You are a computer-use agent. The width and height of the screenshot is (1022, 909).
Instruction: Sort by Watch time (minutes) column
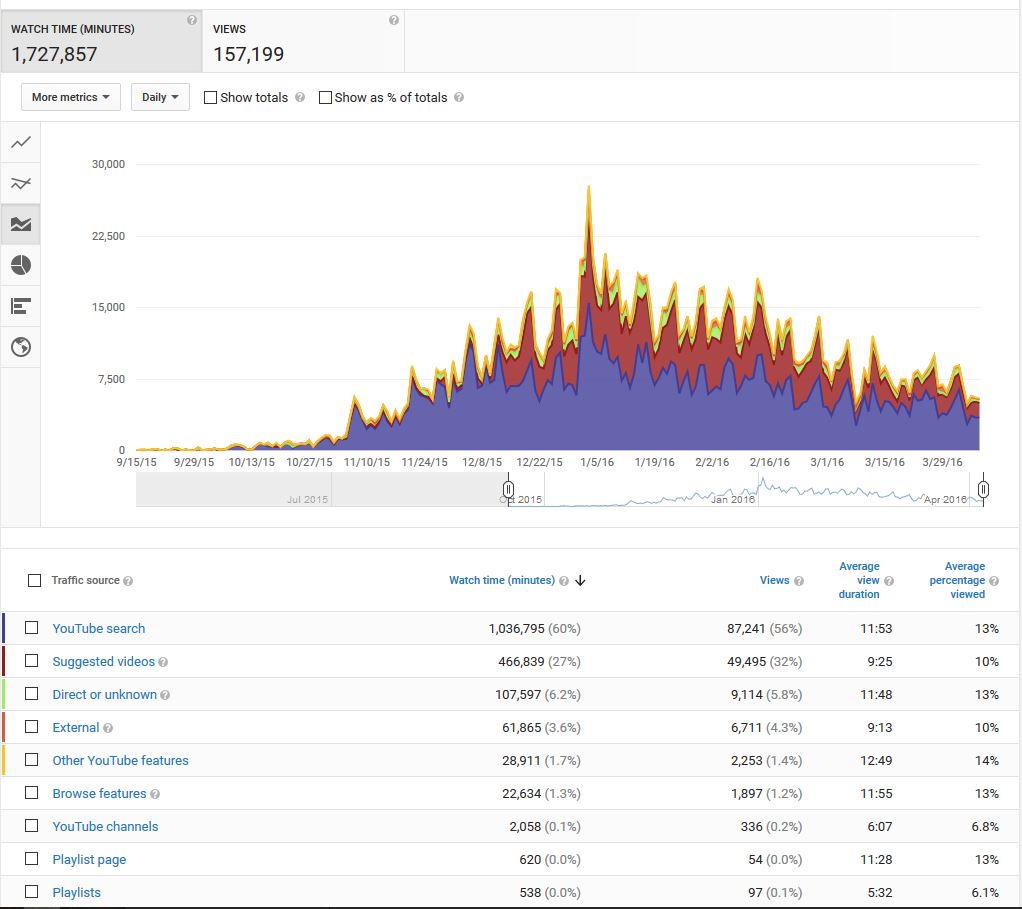(x=501, y=580)
